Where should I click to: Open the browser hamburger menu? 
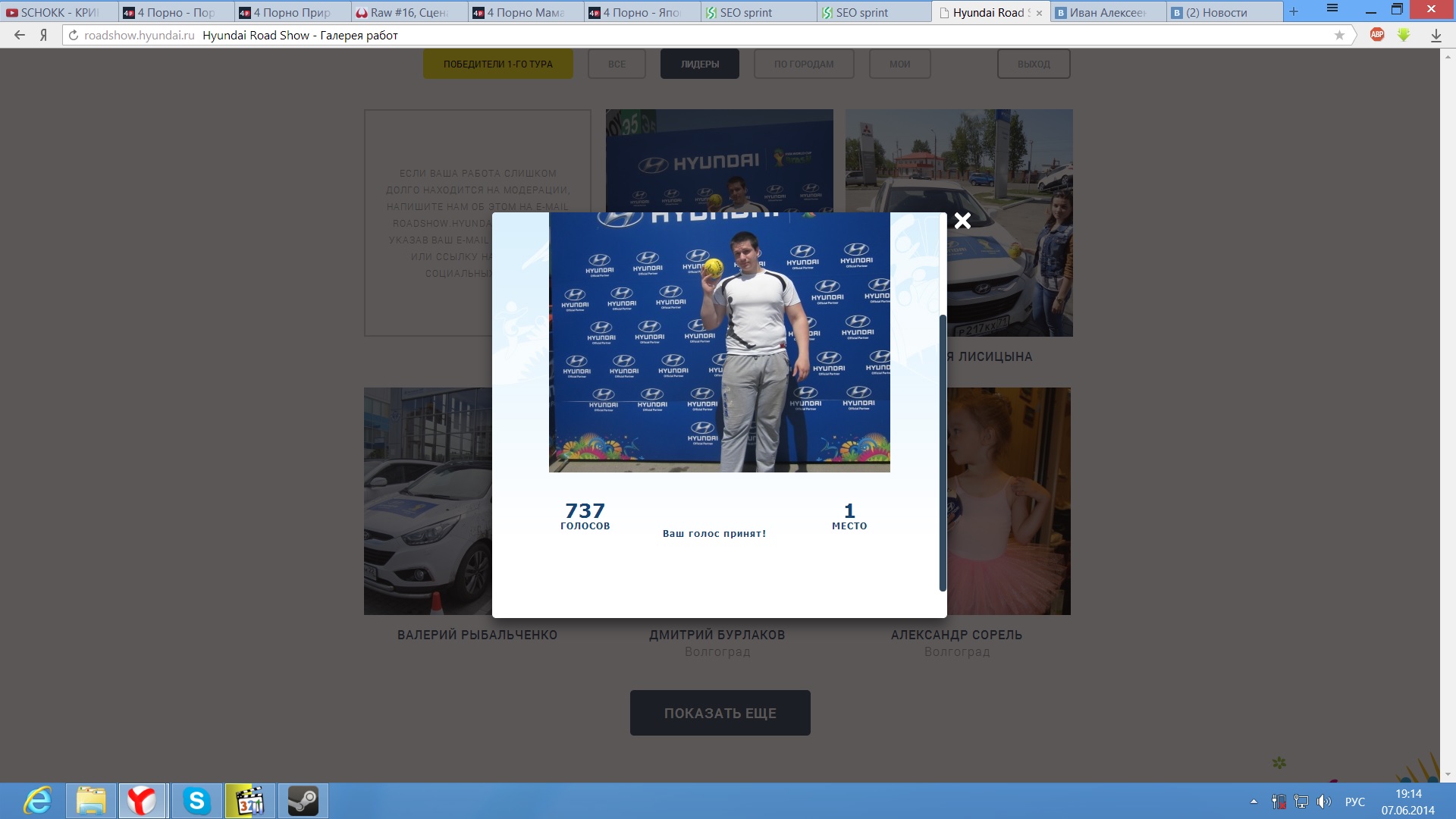click(x=1332, y=9)
